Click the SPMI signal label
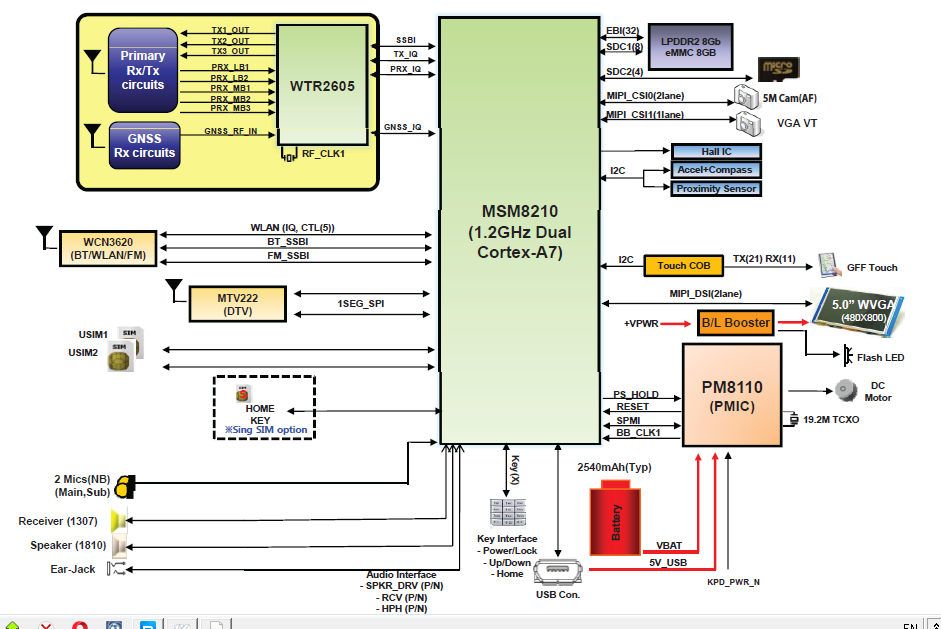Image resolution: width=941 pixels, height=629 pixels. tap(628, 420)
